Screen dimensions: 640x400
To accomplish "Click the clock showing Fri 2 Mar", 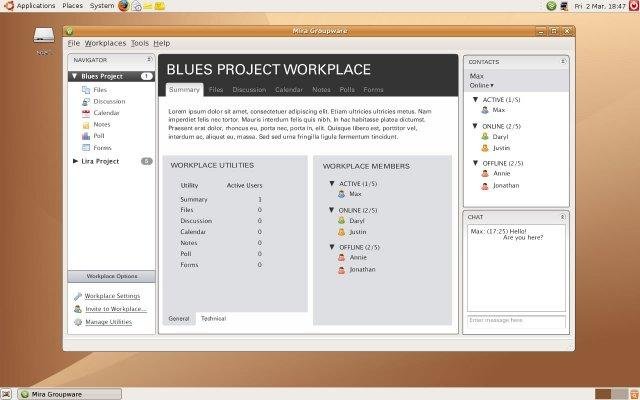I will (x=600, y=6).
